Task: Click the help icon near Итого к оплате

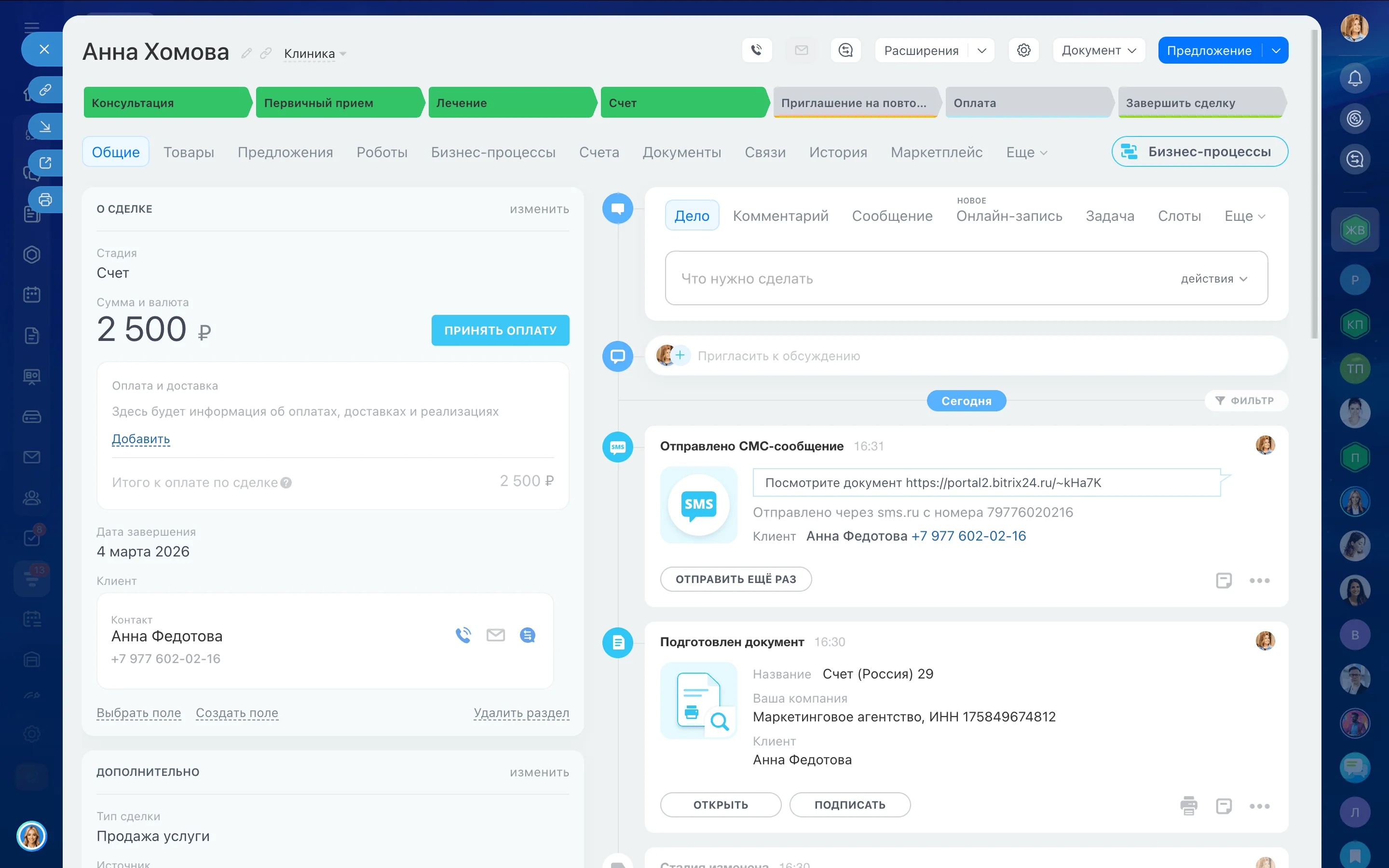Action: point(286,483)
